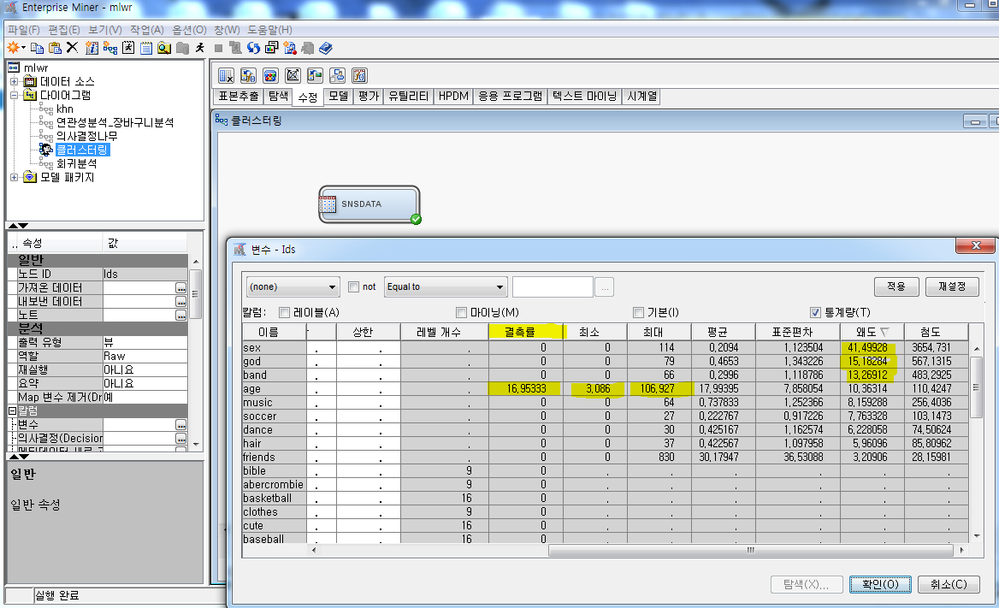Open the 옵션(O) menu
999x608 pixels.
189,30
